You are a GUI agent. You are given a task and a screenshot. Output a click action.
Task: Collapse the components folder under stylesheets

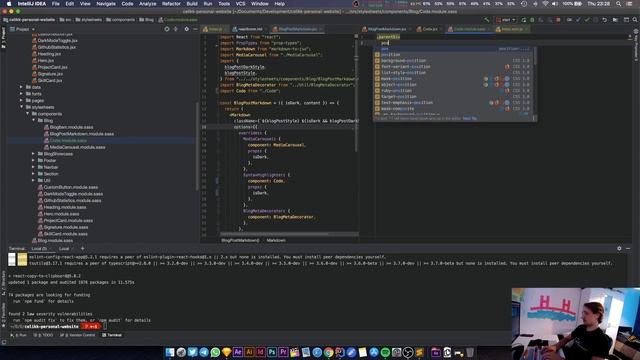click(27, 114)
